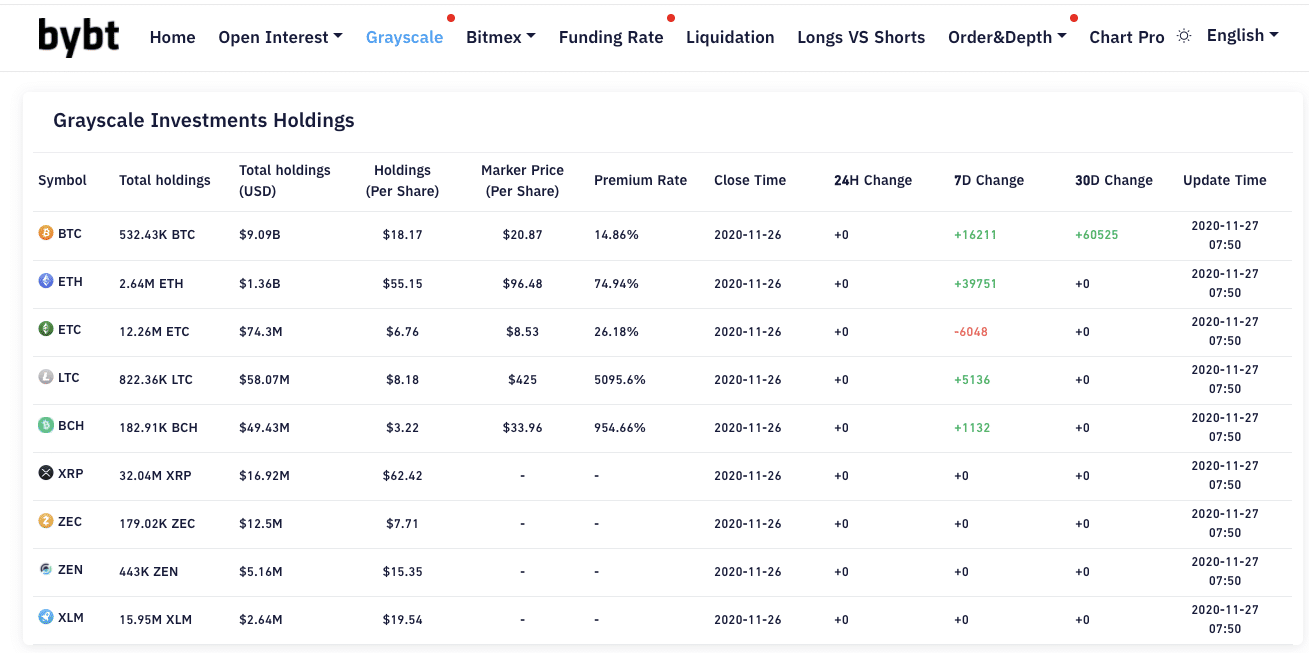1309x653 pixels.
Task: Click the BTC coin icon
Action: pos(45,233)
